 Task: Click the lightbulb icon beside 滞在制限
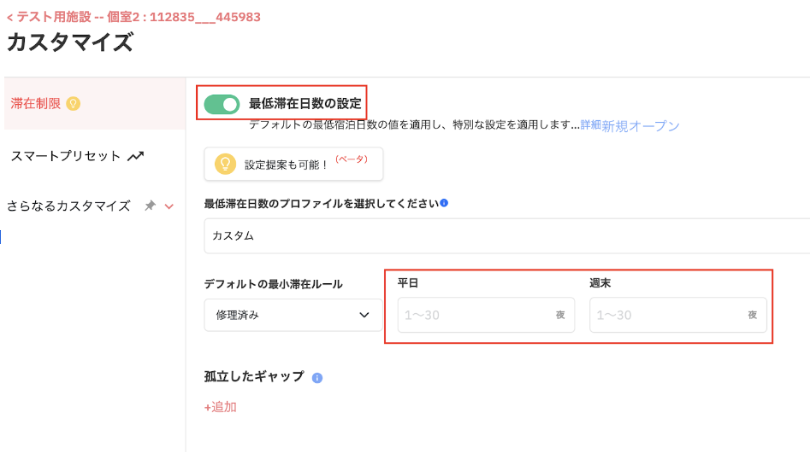pos(73,103)
